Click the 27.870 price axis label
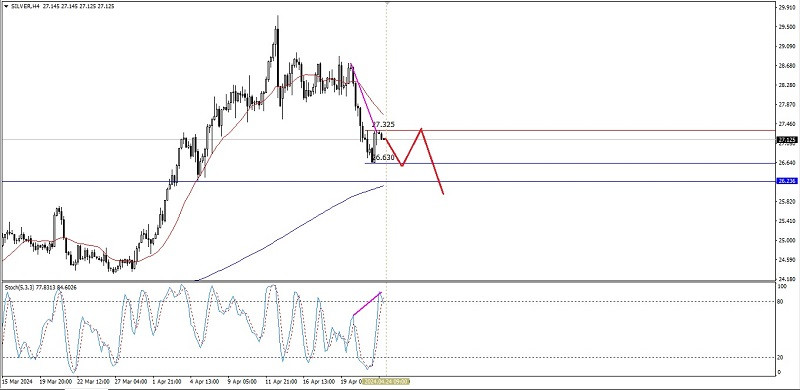This screenshot has width=800, height=390. 786,105
